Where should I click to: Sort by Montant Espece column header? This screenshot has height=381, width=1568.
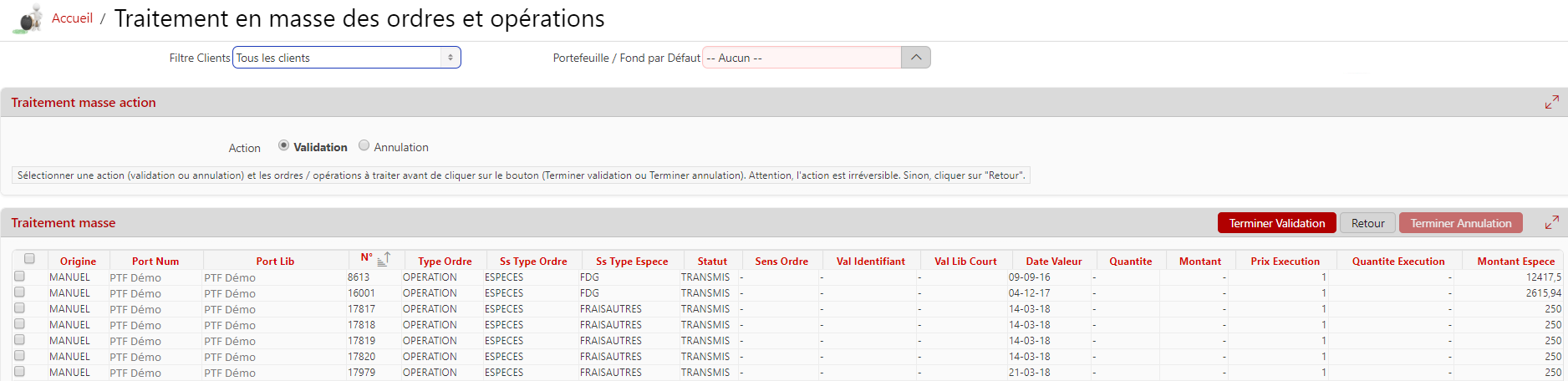pyautogui.click(x=1515, y=262)
